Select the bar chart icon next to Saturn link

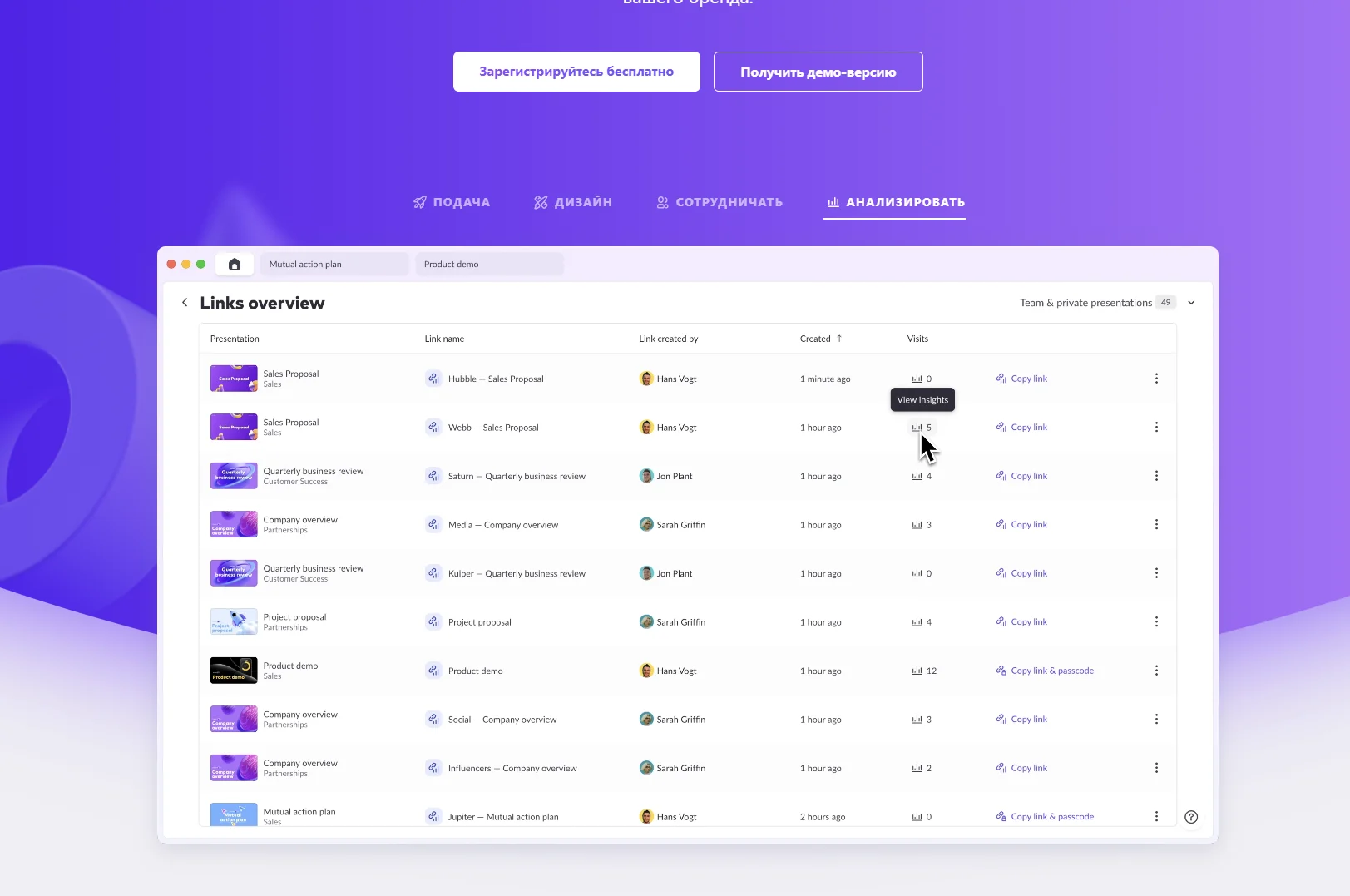click(915, 475)
